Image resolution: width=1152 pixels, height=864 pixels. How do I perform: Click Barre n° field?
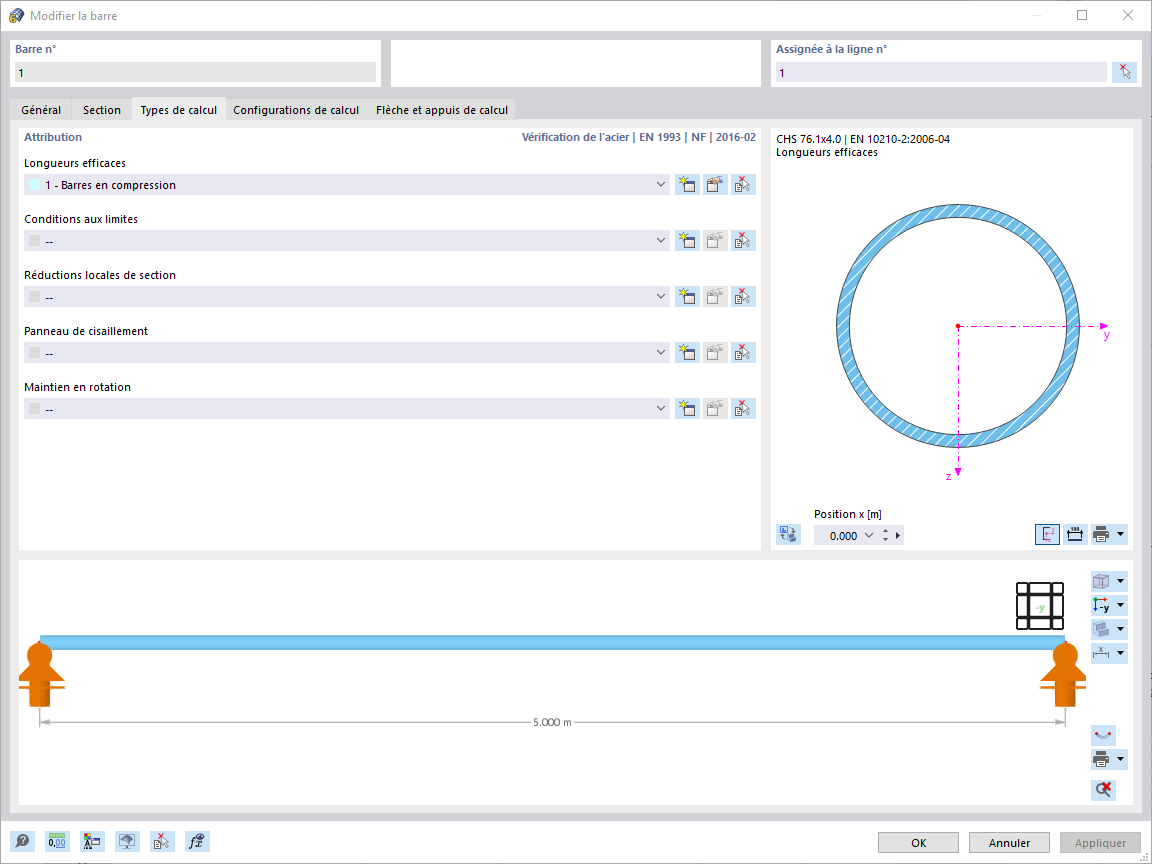click(195, 72)
